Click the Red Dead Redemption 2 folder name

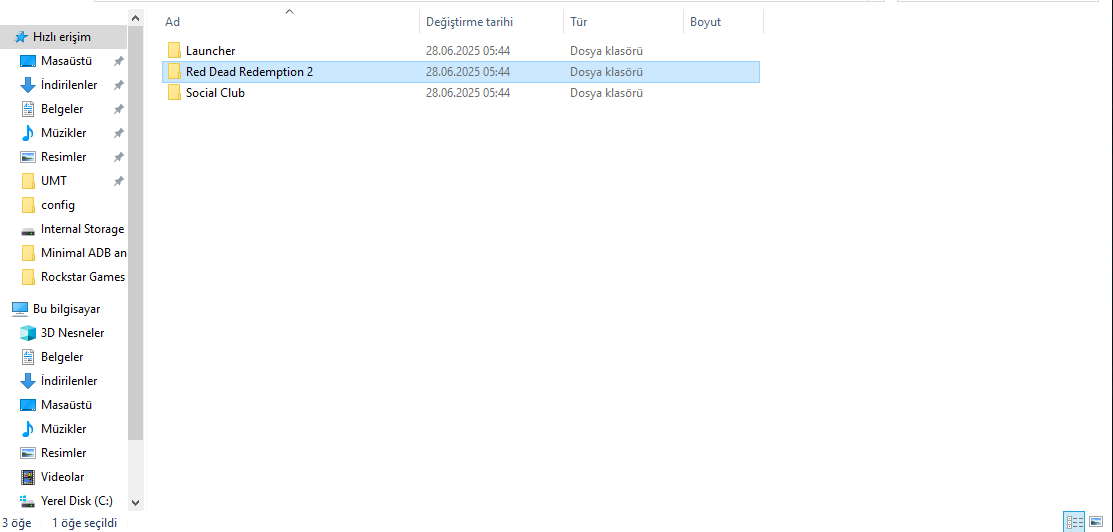pos(249,72)
